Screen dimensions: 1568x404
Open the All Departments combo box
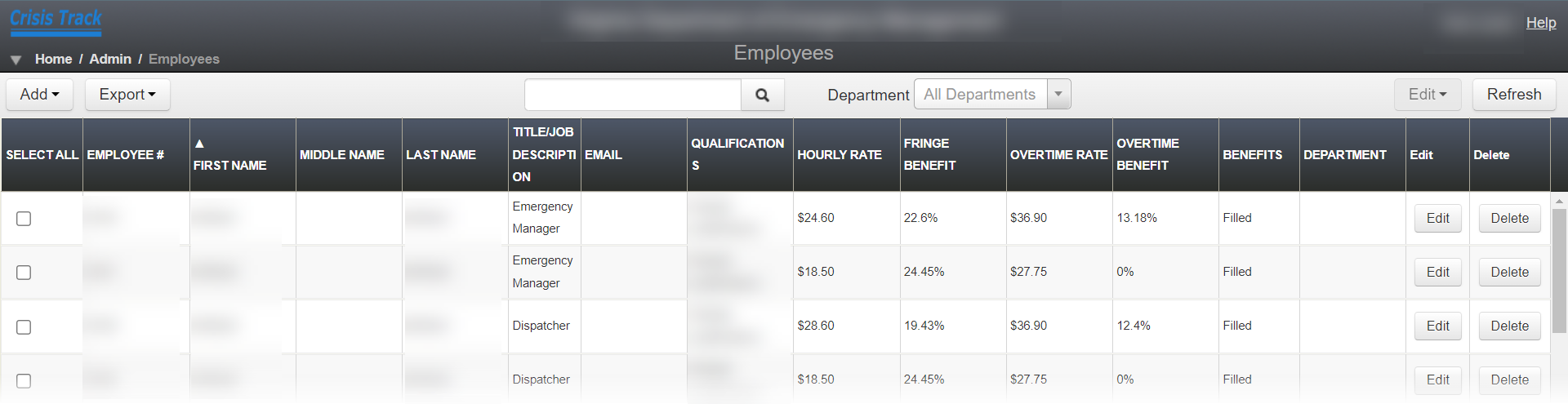(x=992, y=95)
